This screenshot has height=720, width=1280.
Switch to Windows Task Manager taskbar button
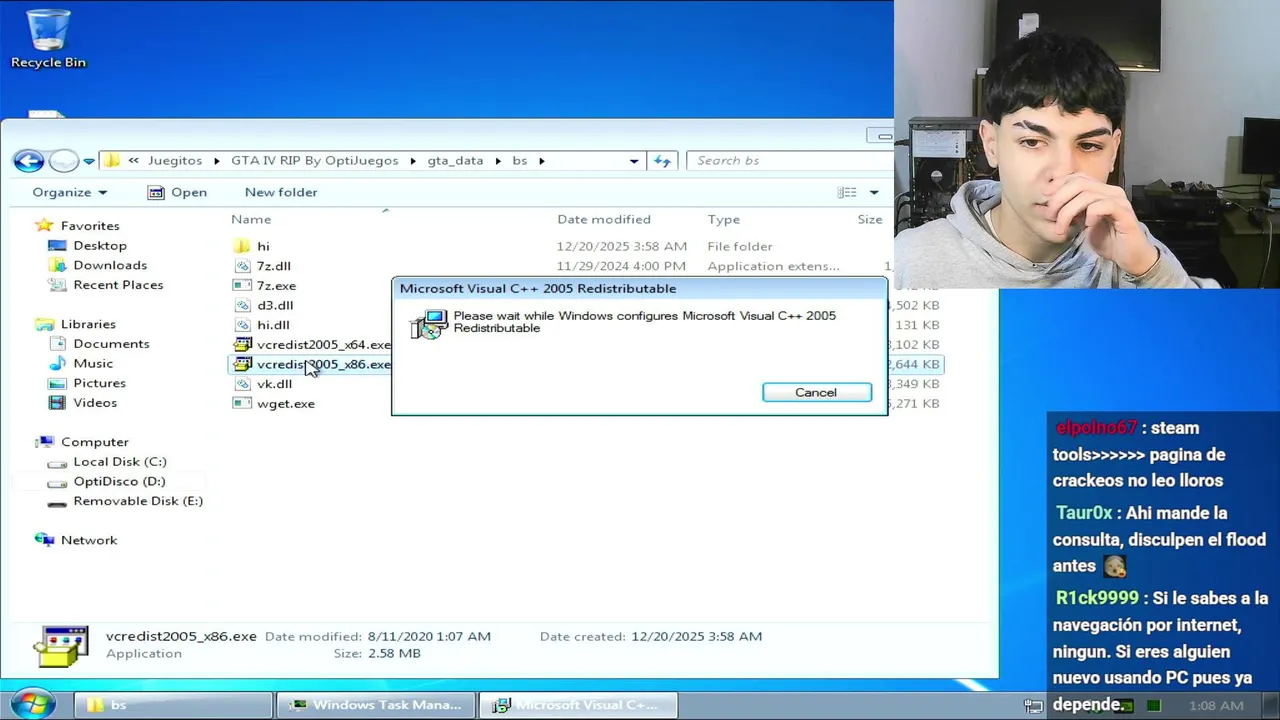(376, 705)
